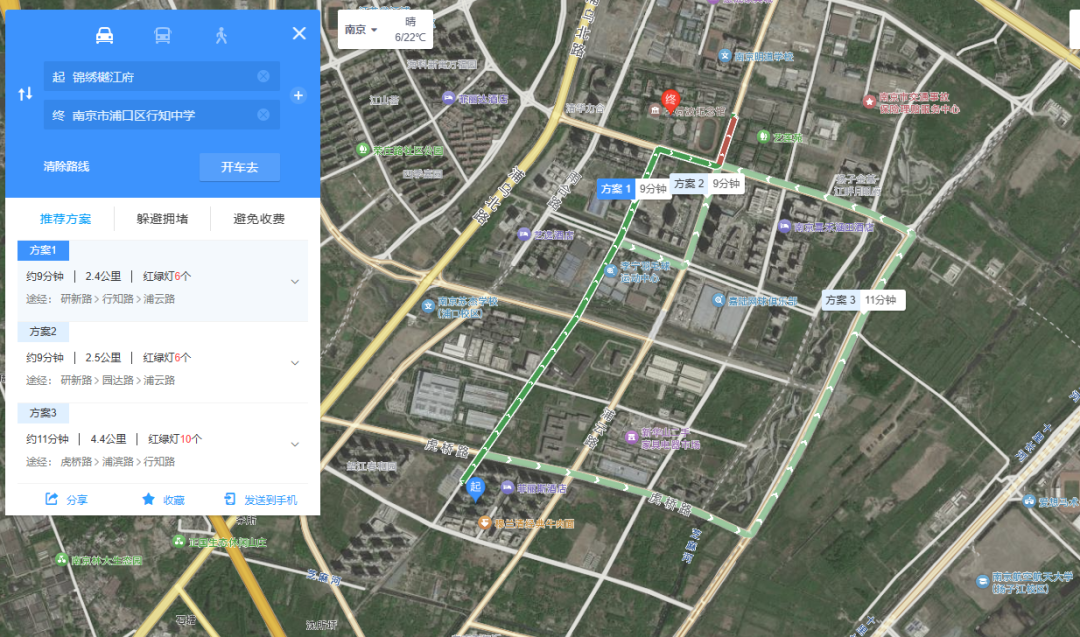Clear the destination 行知中学 field

tap(263, 115)
